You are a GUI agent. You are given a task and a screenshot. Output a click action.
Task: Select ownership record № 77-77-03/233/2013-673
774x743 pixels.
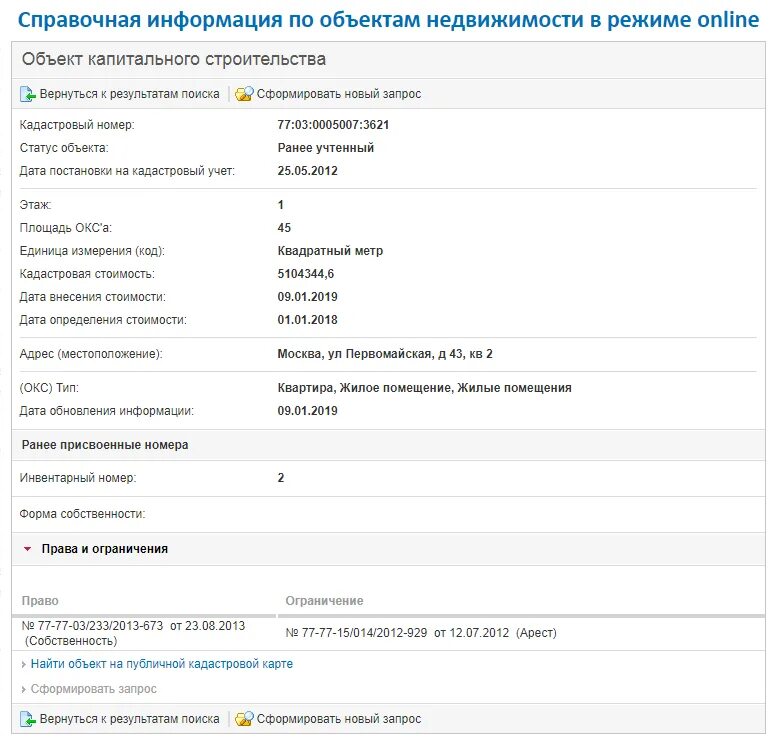point(132,626)
